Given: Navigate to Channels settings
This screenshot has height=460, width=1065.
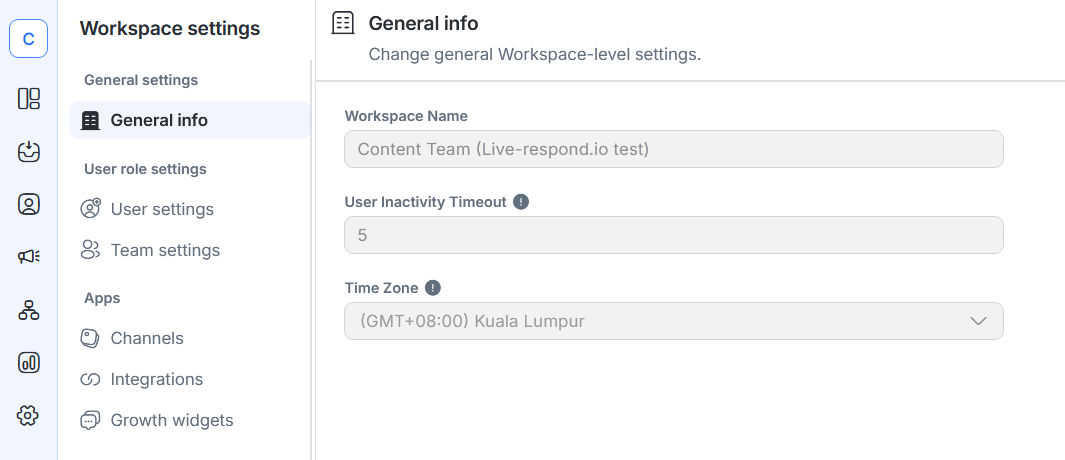Looking at the screenshot, I should 147,338.
